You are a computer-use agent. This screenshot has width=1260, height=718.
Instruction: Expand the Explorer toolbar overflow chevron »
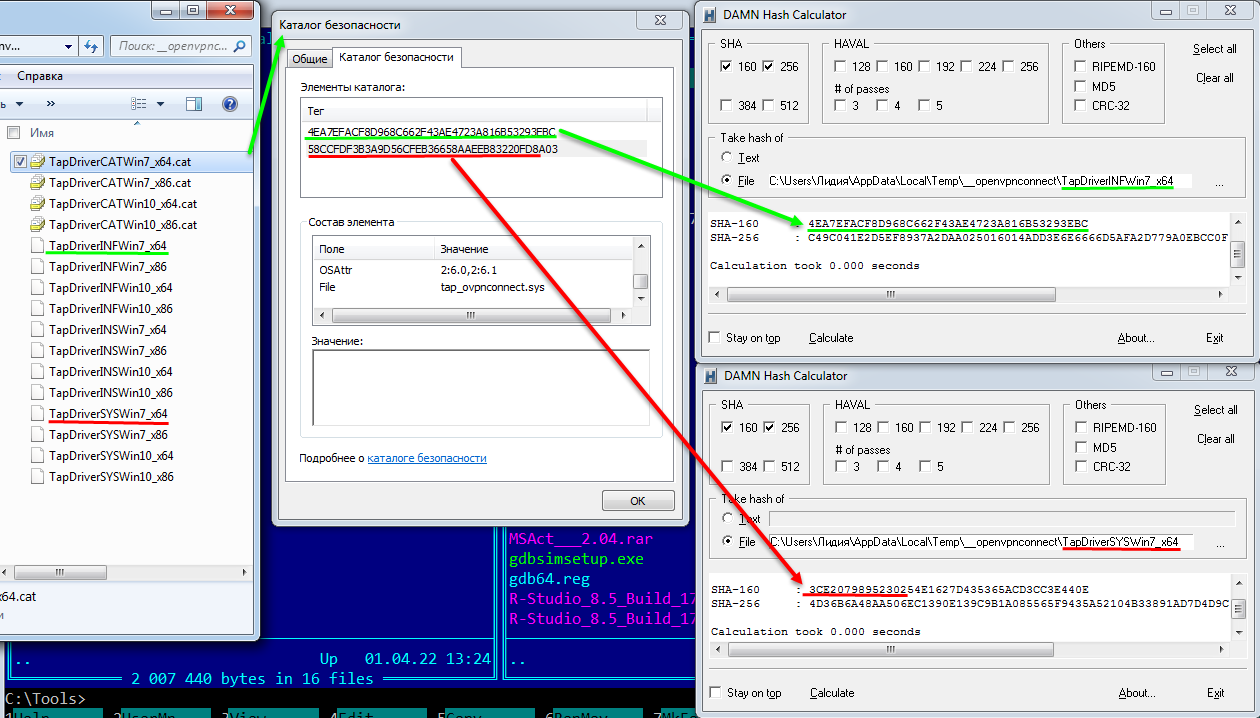point(50,104)
